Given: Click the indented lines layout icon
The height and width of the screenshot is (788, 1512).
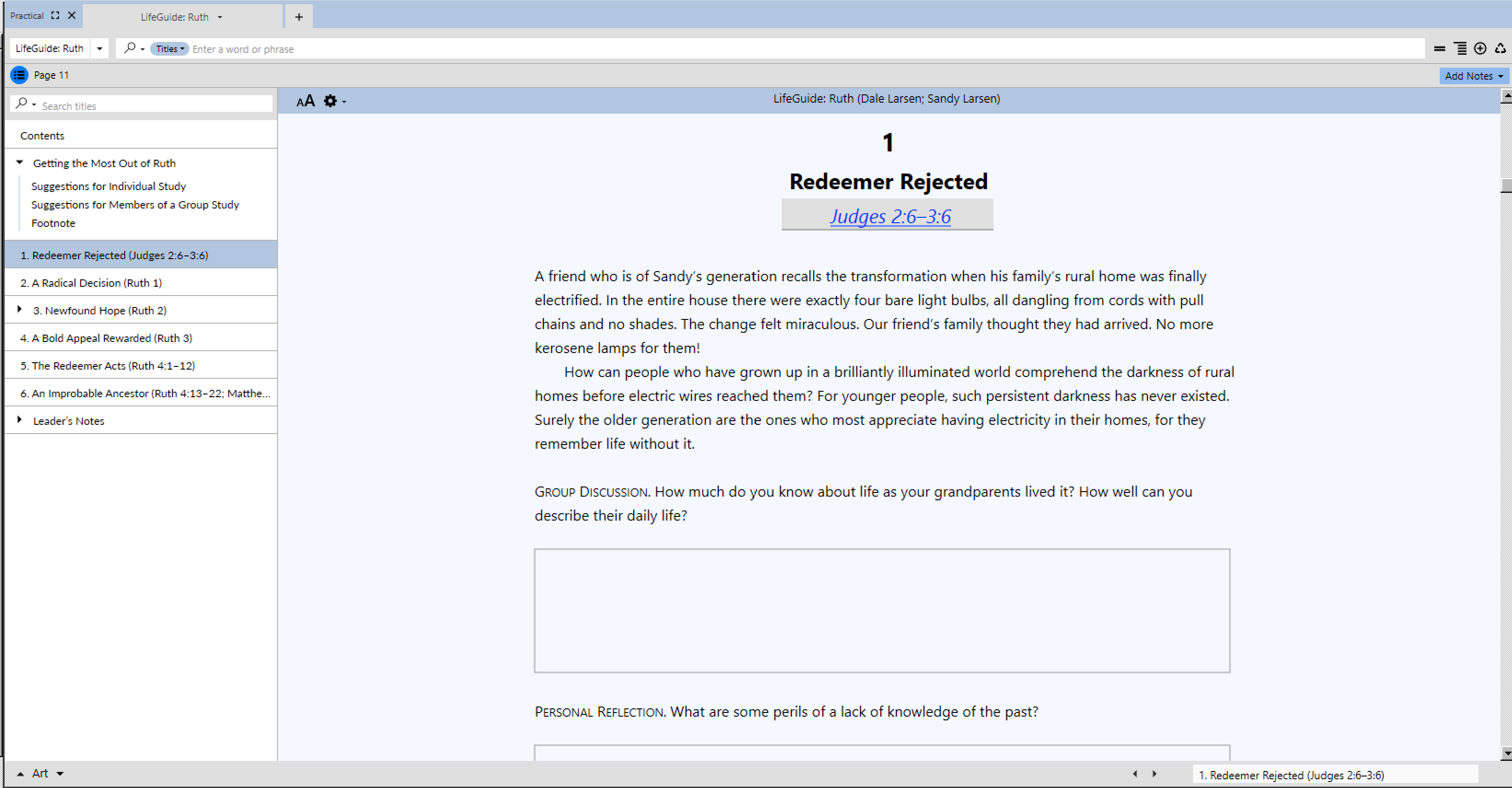Looking at the screenshot, I should [1460, 49].
